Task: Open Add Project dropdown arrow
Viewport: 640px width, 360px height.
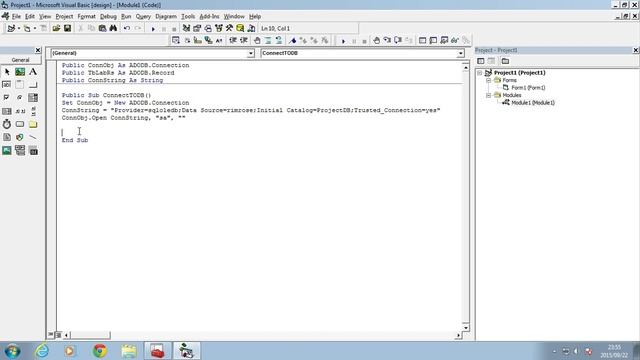Action: pos(19,28)
